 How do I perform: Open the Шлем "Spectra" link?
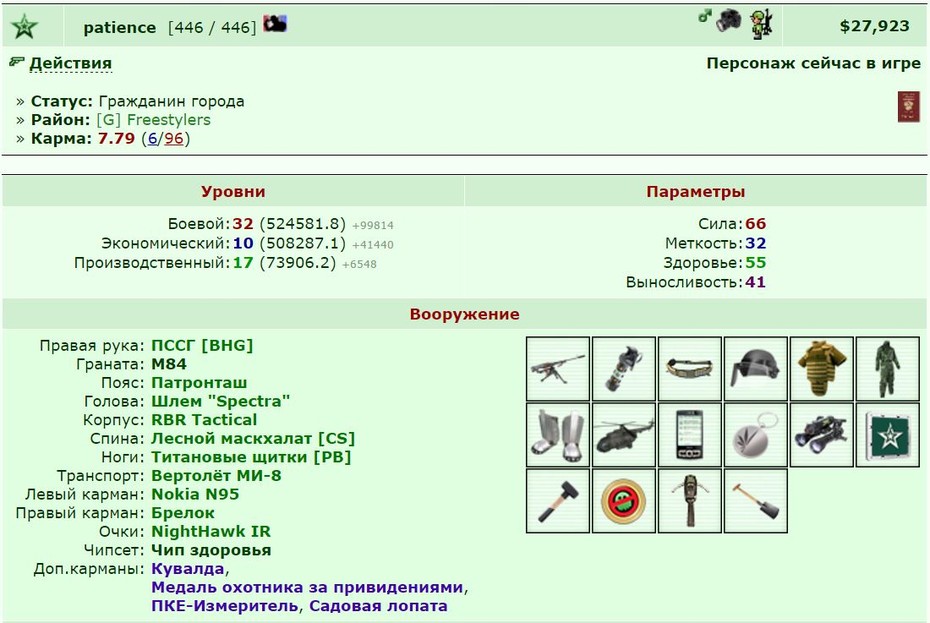tap(221, 401)
